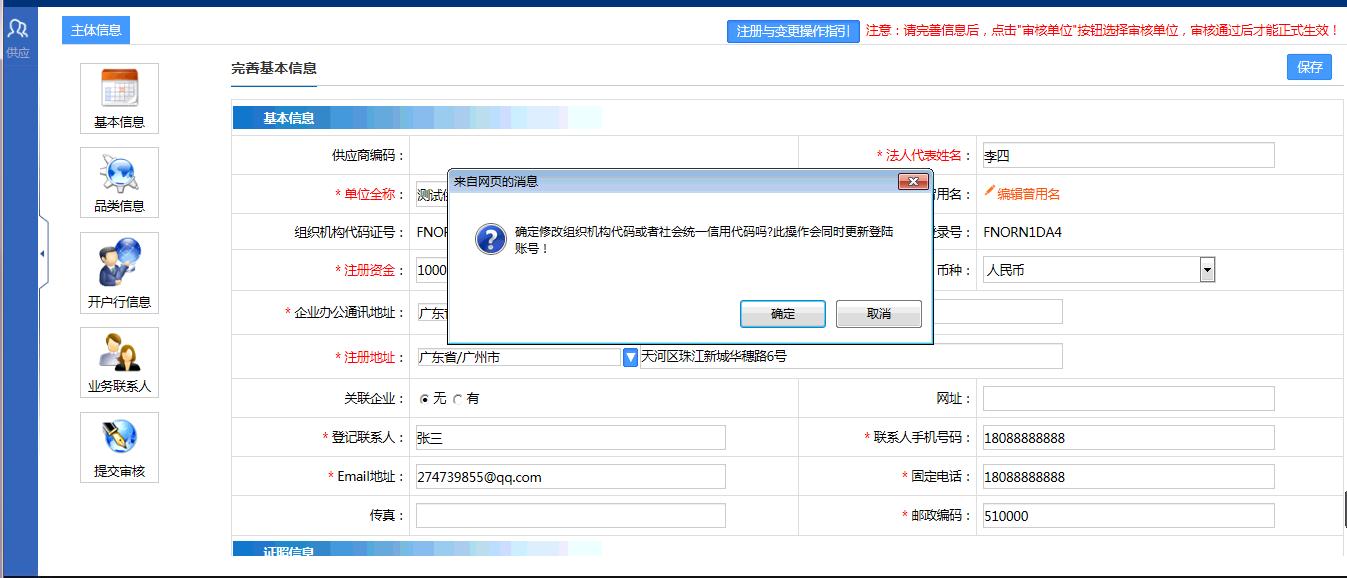Open the 人民币 currency dropdown
The width and height of the screenshot is (1347, 578).
click(1206, 269)
